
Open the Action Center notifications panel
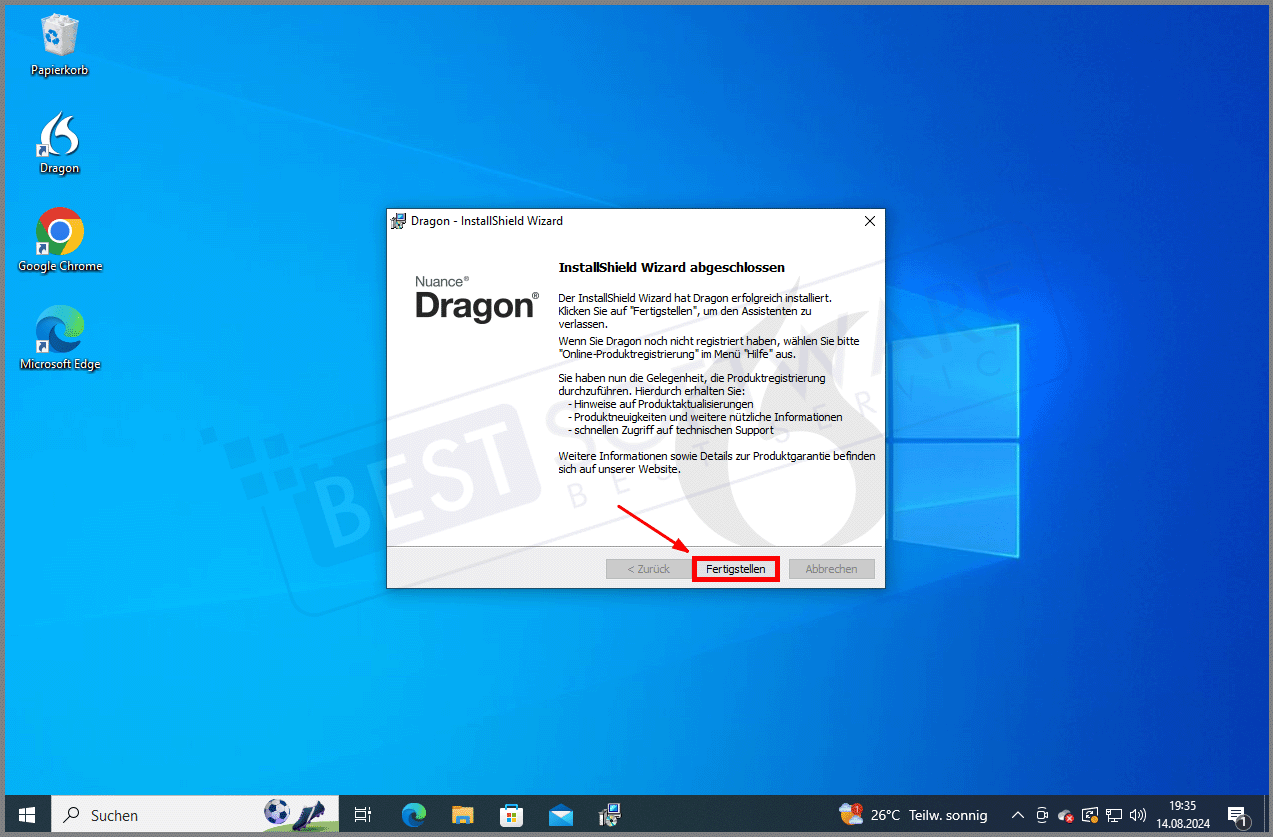tap(1236, 814)
